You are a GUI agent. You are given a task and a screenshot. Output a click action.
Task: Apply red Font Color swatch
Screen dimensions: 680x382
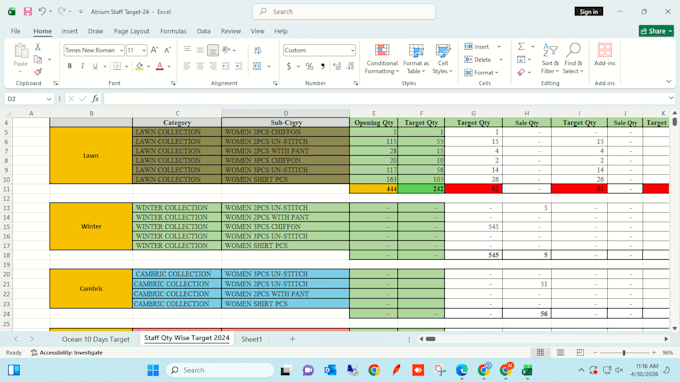[160, 66]
